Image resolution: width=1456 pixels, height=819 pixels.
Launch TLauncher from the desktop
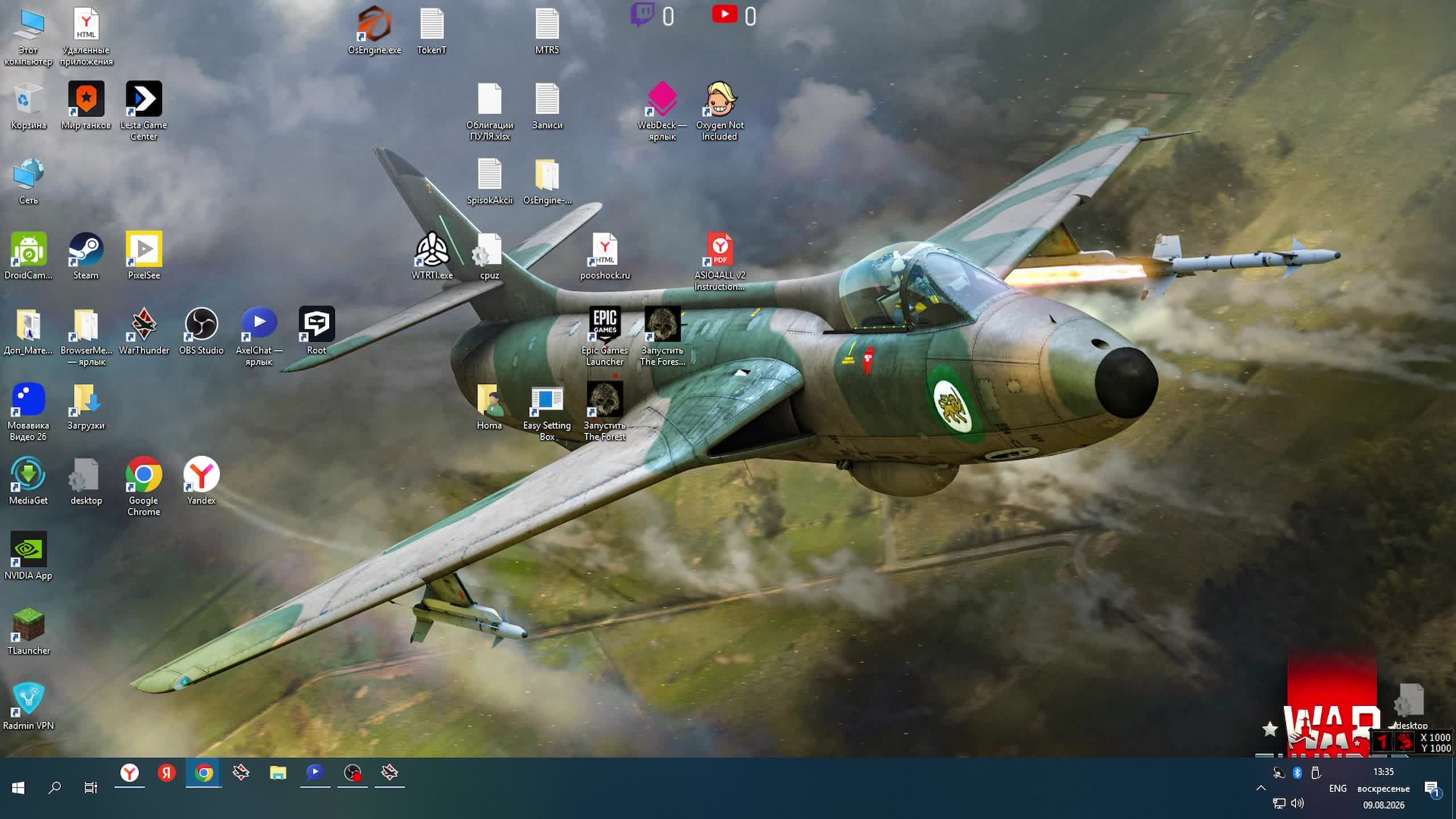click(28, 631)
